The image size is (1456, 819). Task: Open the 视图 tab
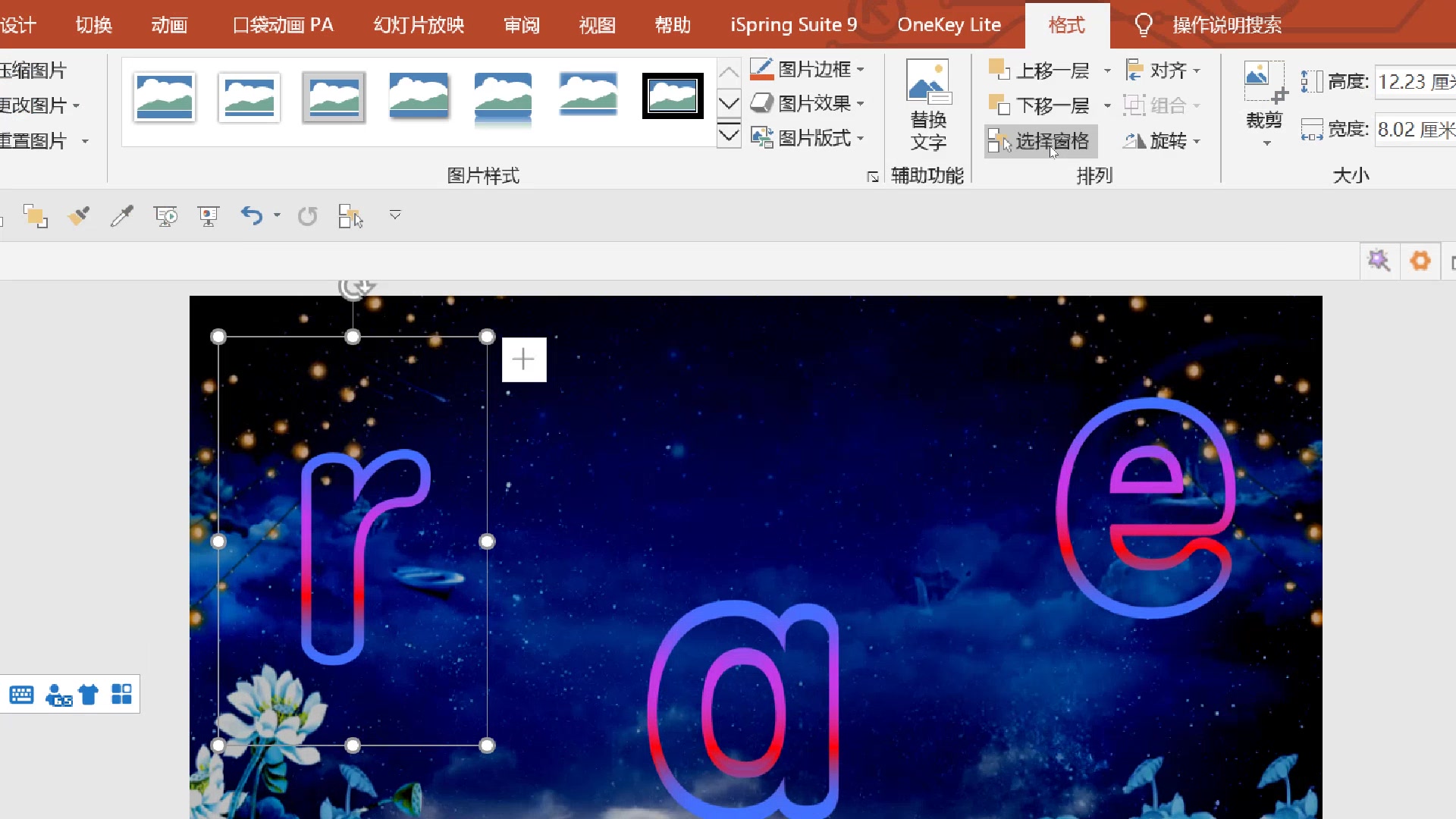(x=598, y=25)
